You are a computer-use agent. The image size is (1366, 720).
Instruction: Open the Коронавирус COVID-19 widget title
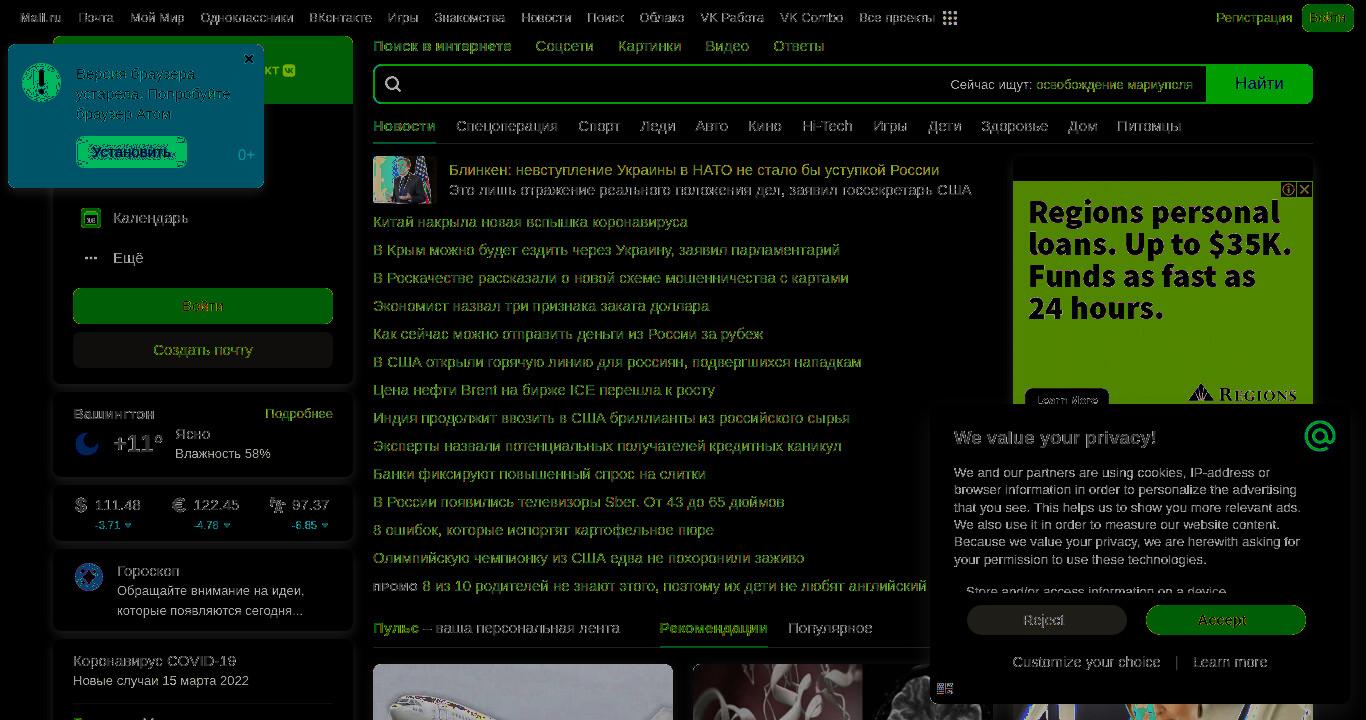coord(154,661)
